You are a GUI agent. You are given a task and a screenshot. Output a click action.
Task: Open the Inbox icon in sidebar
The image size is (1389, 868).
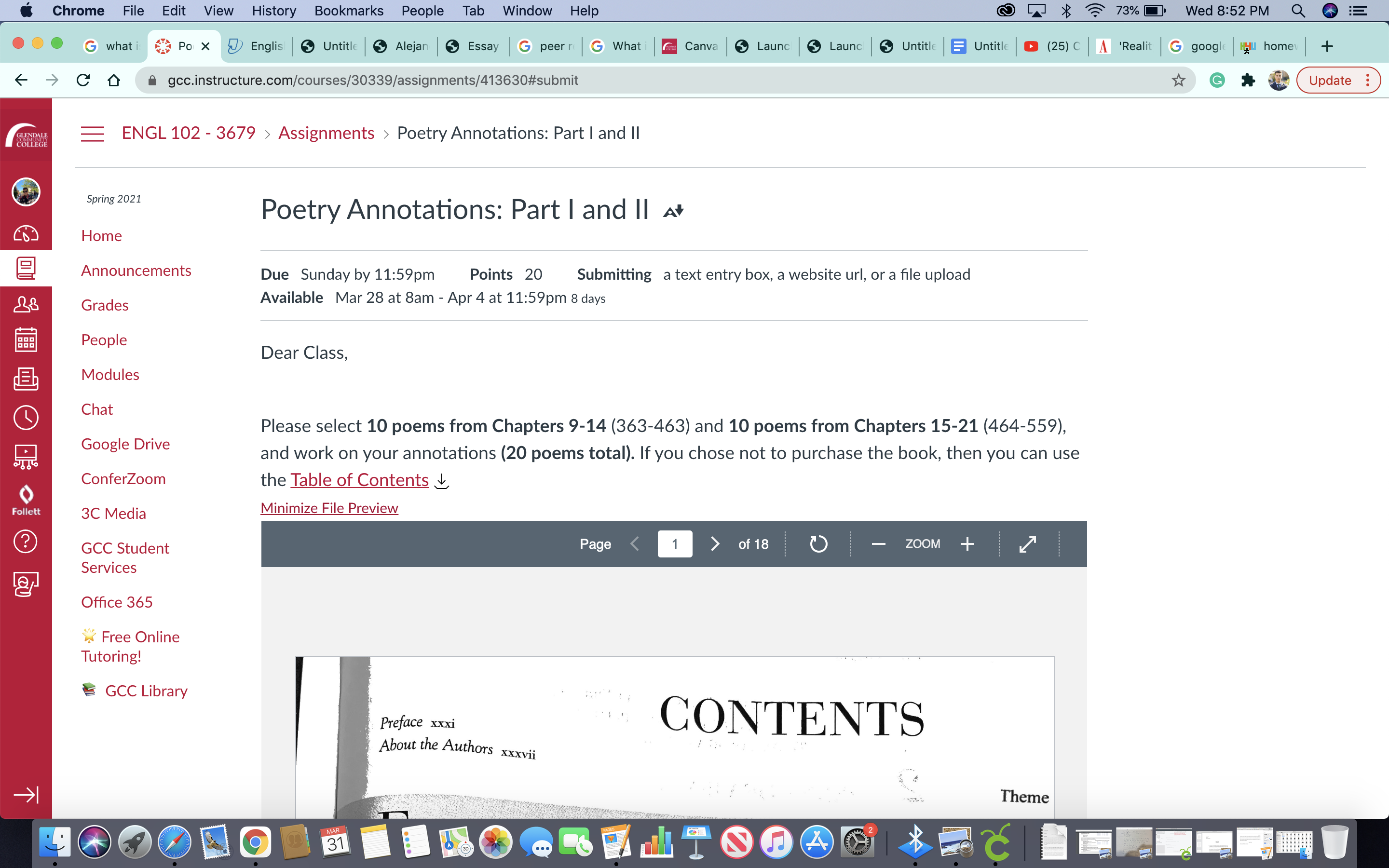pos(26,379)
